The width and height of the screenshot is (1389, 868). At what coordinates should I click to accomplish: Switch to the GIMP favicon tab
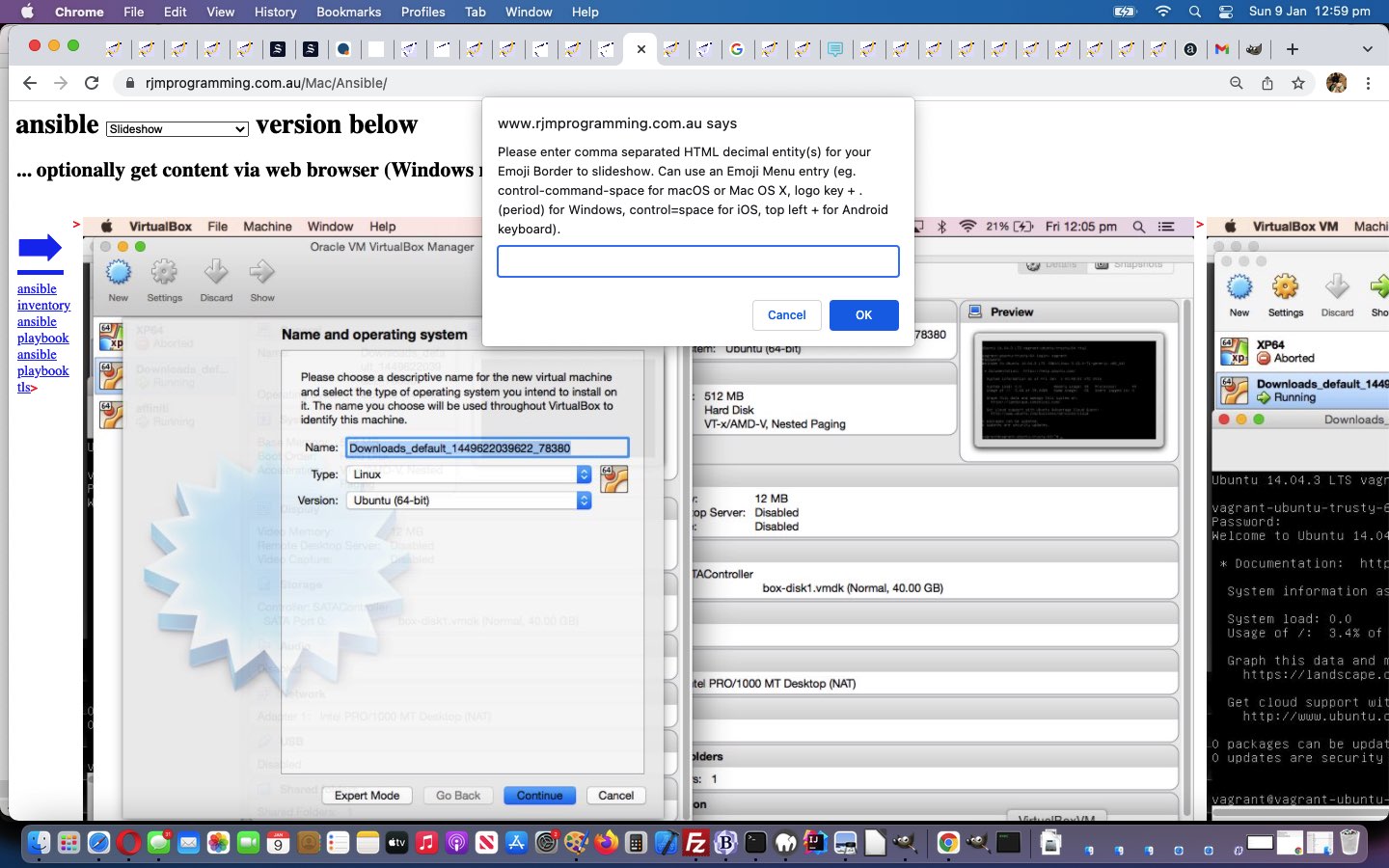click(x=1254, y=49)
